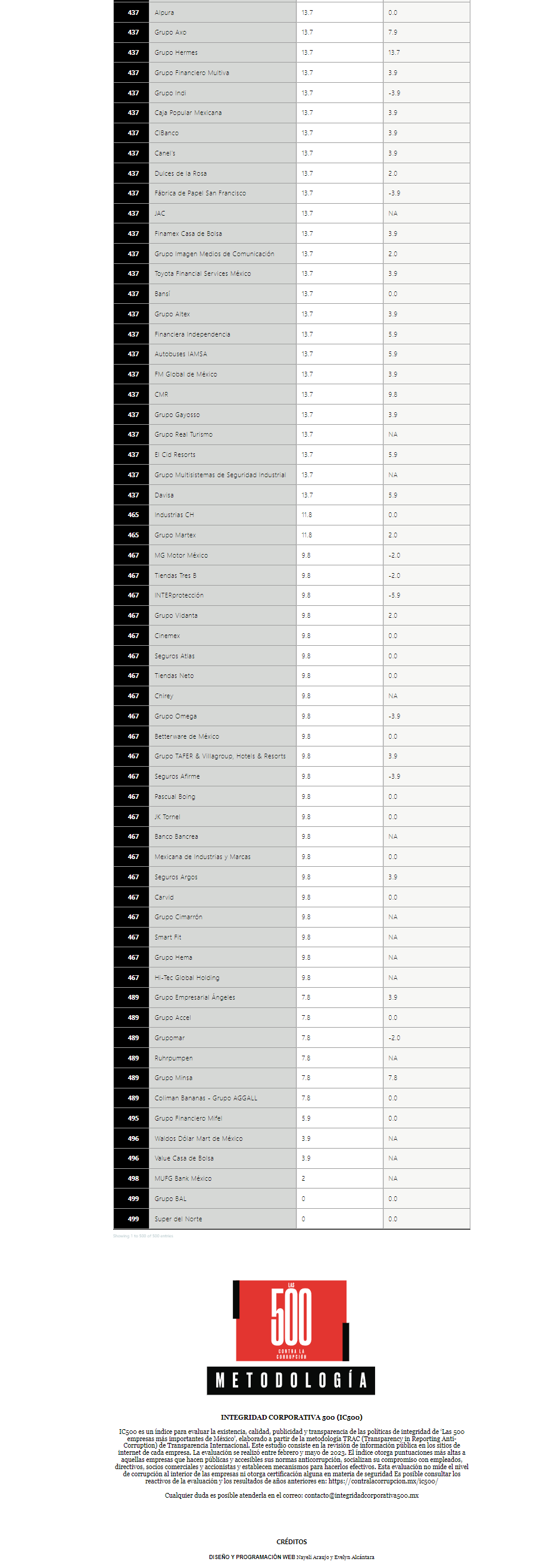This screenshot has height=1568, width=546.
Task: Select the MUFG Bank México row
Action: [x=292, y=1178]
